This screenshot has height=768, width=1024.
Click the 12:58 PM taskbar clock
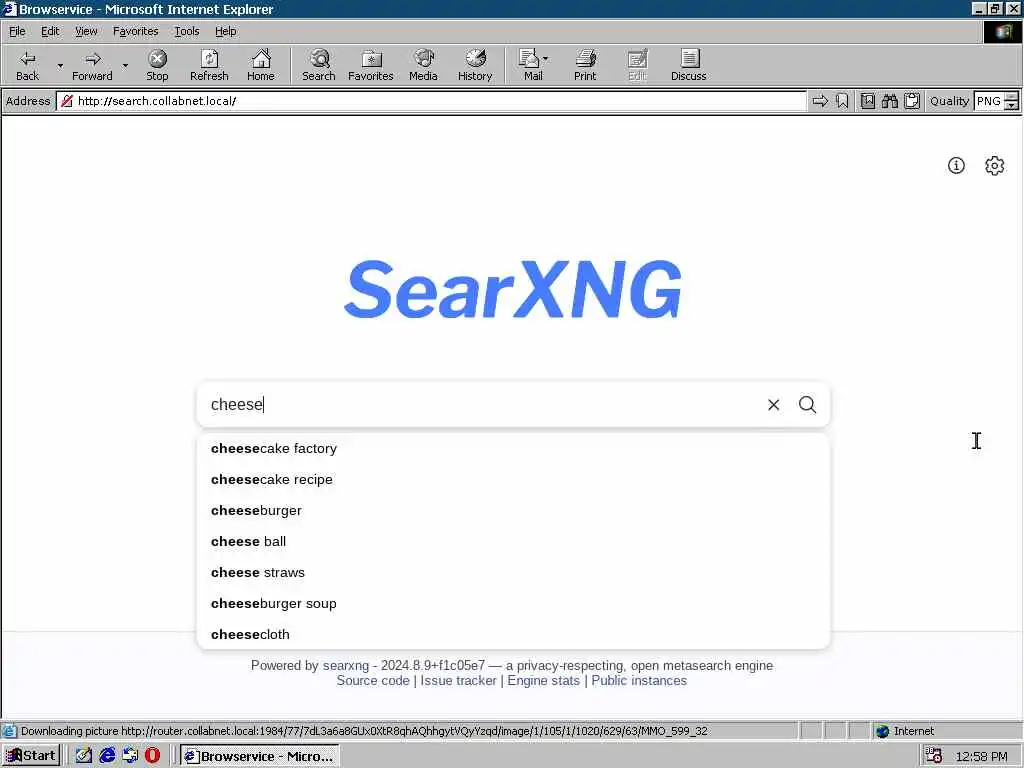pyautogui.click(x=981, y=756)
